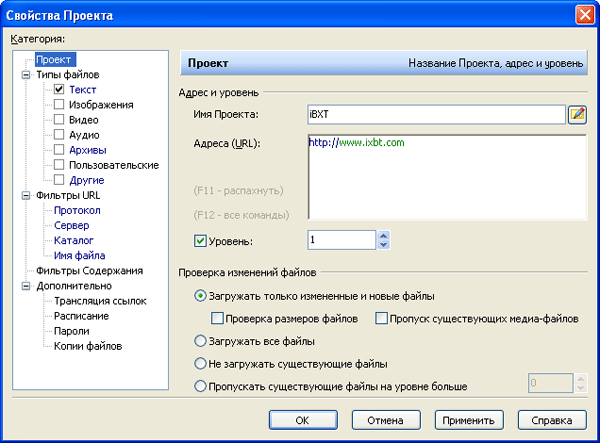Open the Пароли settings
Viewport: 600px width, 443px height.
point(72,331)
